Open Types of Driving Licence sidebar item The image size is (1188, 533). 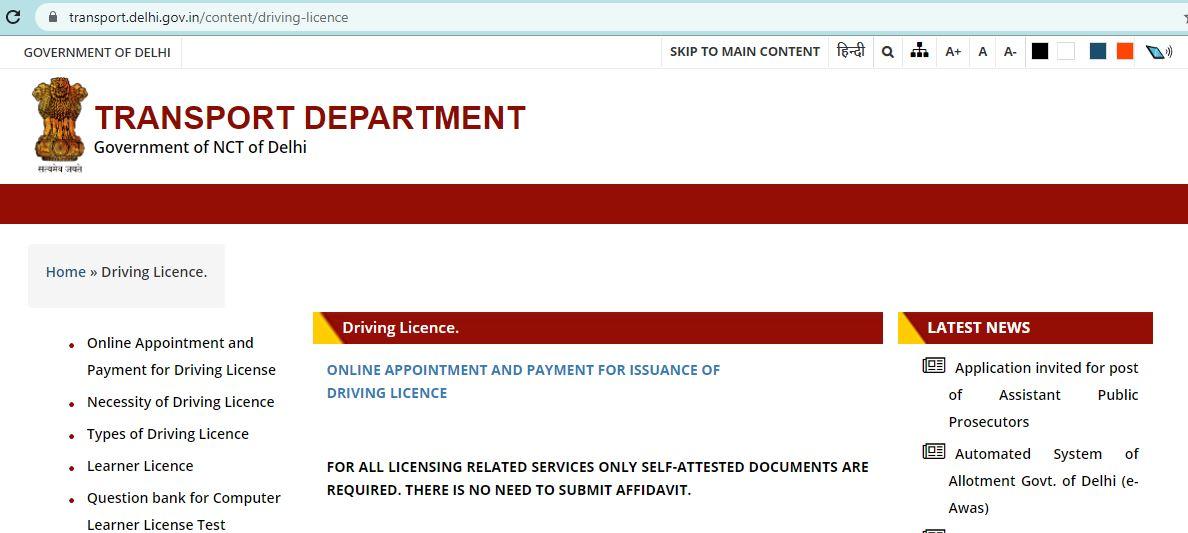click(x=167, y=434)
